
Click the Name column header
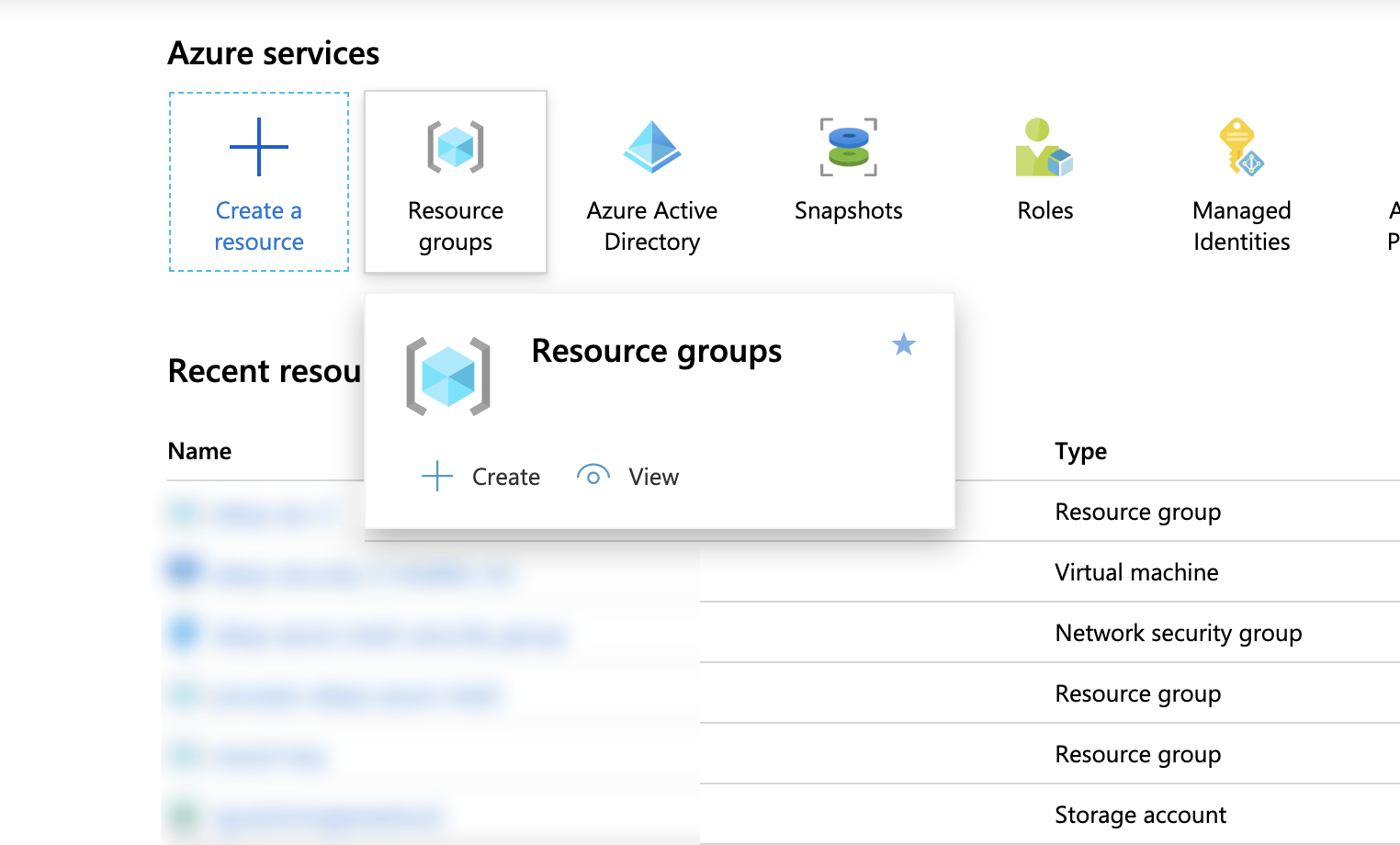click(x=198, y=451)
